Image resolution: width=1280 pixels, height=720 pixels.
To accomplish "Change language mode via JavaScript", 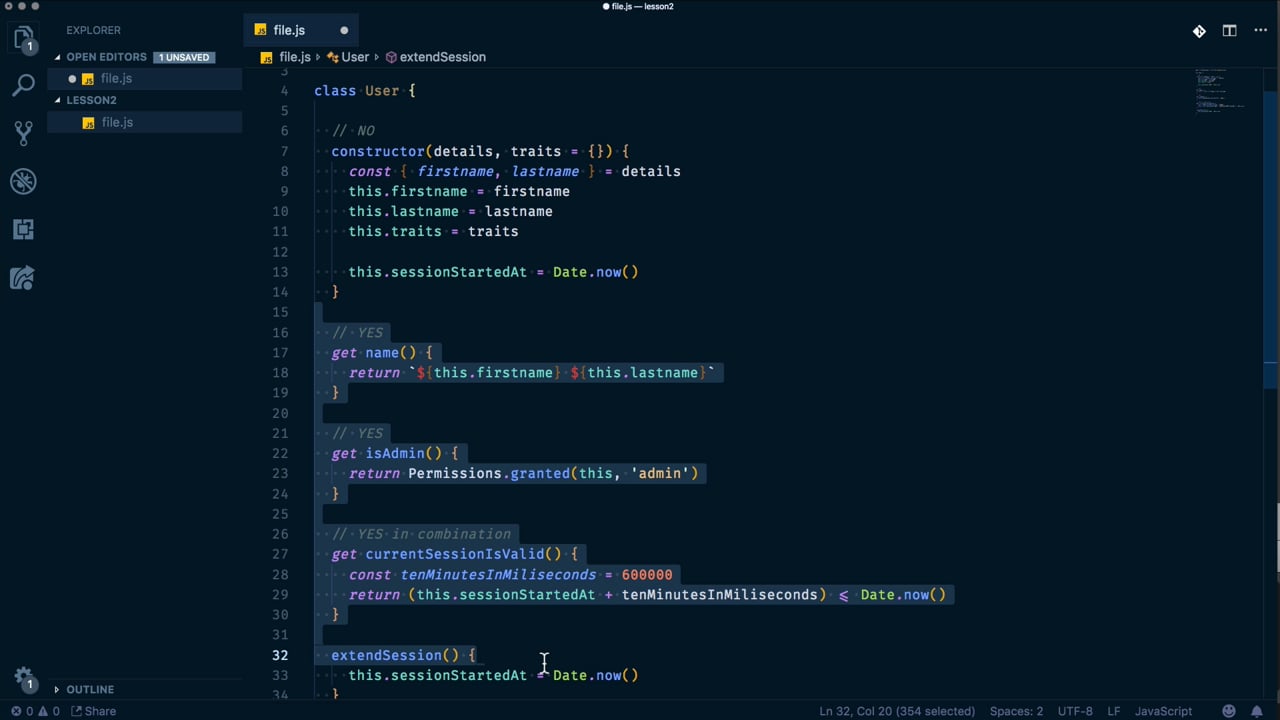I will pos(1163,711).
